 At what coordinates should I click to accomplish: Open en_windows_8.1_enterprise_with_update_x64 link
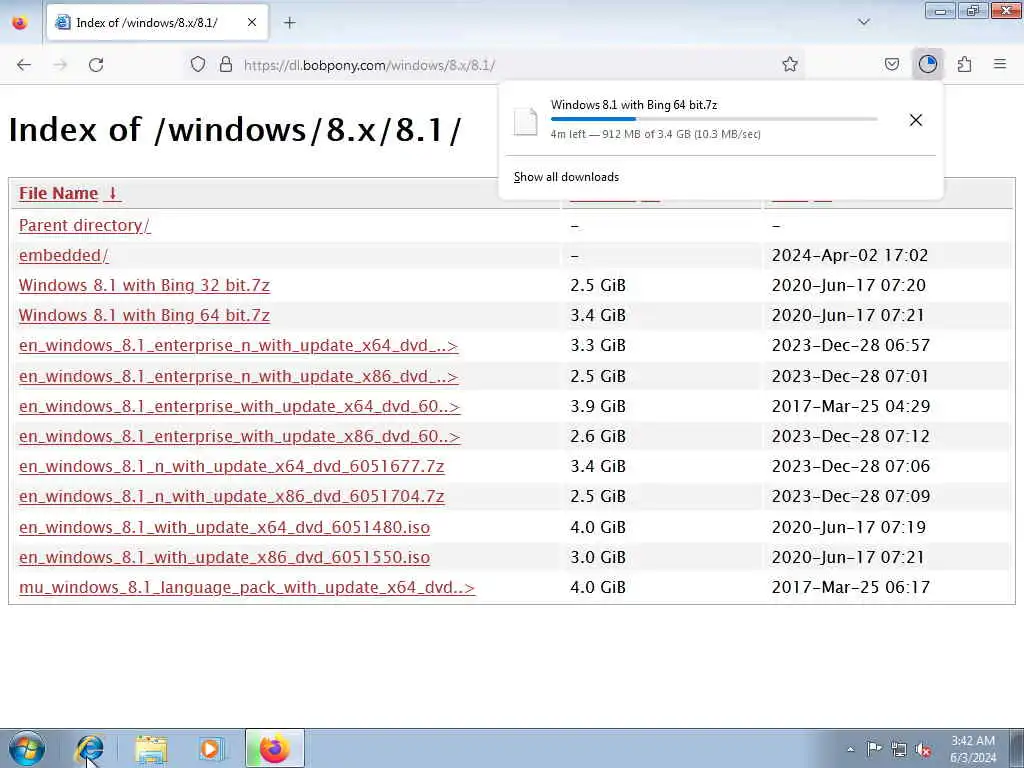coord(239,406)
